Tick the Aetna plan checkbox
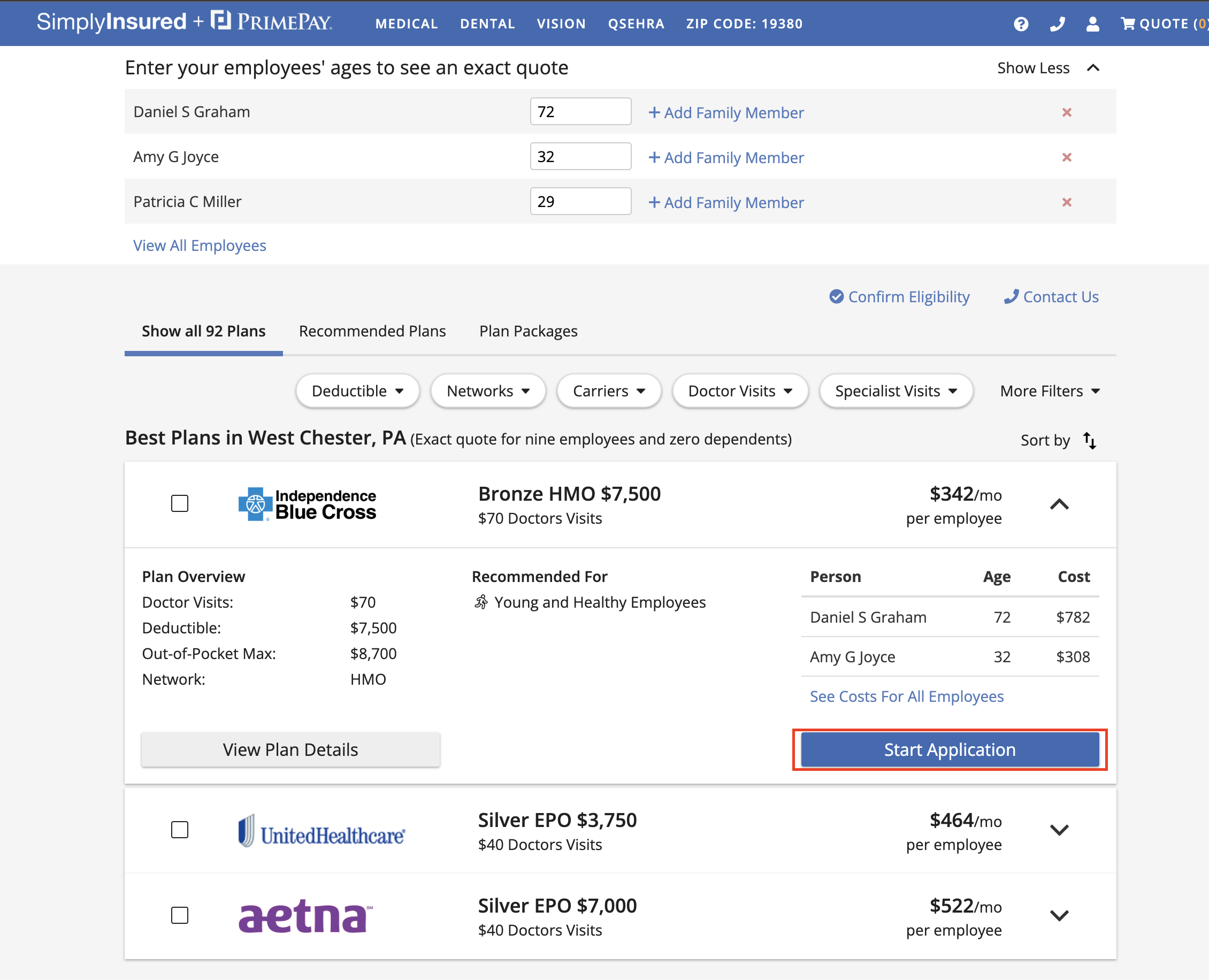This screenshot has height=980, width=1209. pyautogui.click(x=180, y=915)
